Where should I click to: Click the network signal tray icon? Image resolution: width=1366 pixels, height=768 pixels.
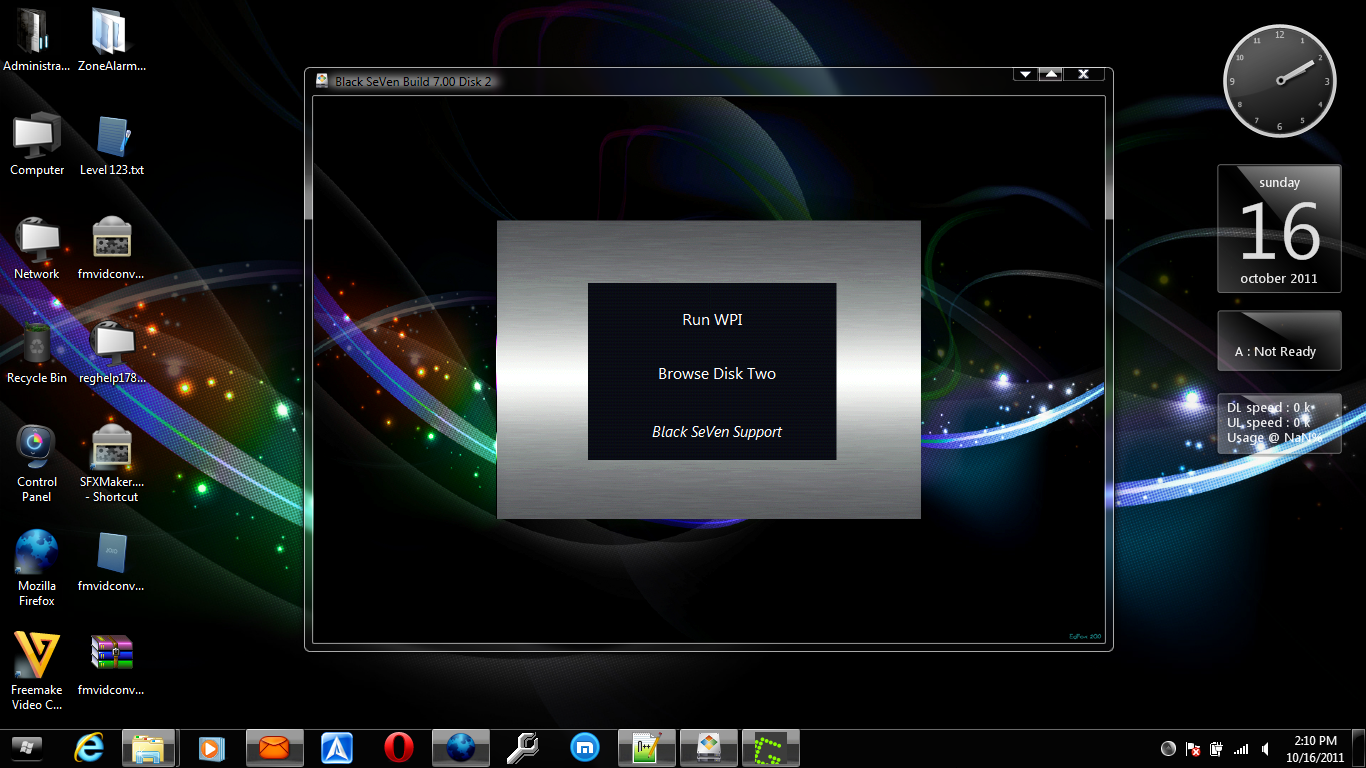pos(1241,749)
